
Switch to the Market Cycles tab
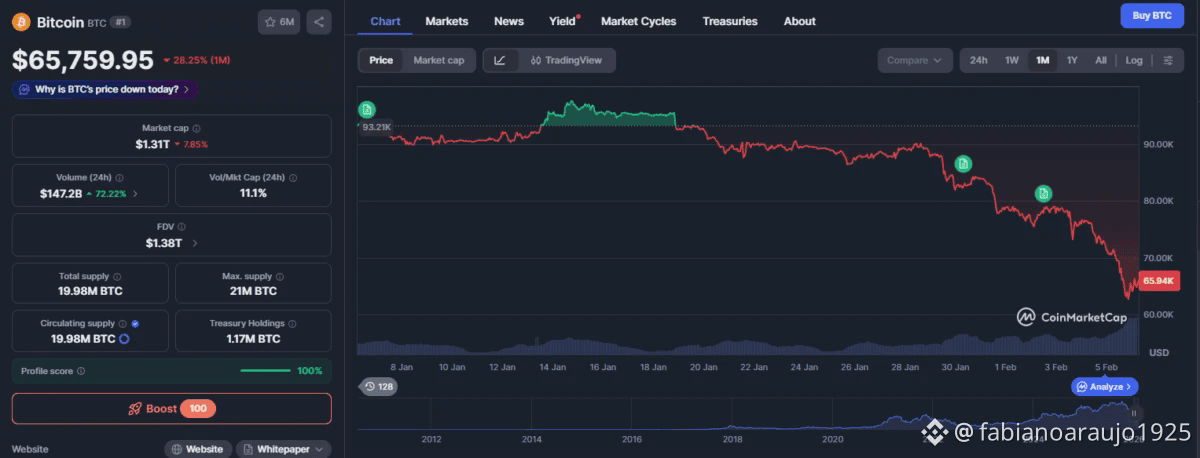point(638,21)
